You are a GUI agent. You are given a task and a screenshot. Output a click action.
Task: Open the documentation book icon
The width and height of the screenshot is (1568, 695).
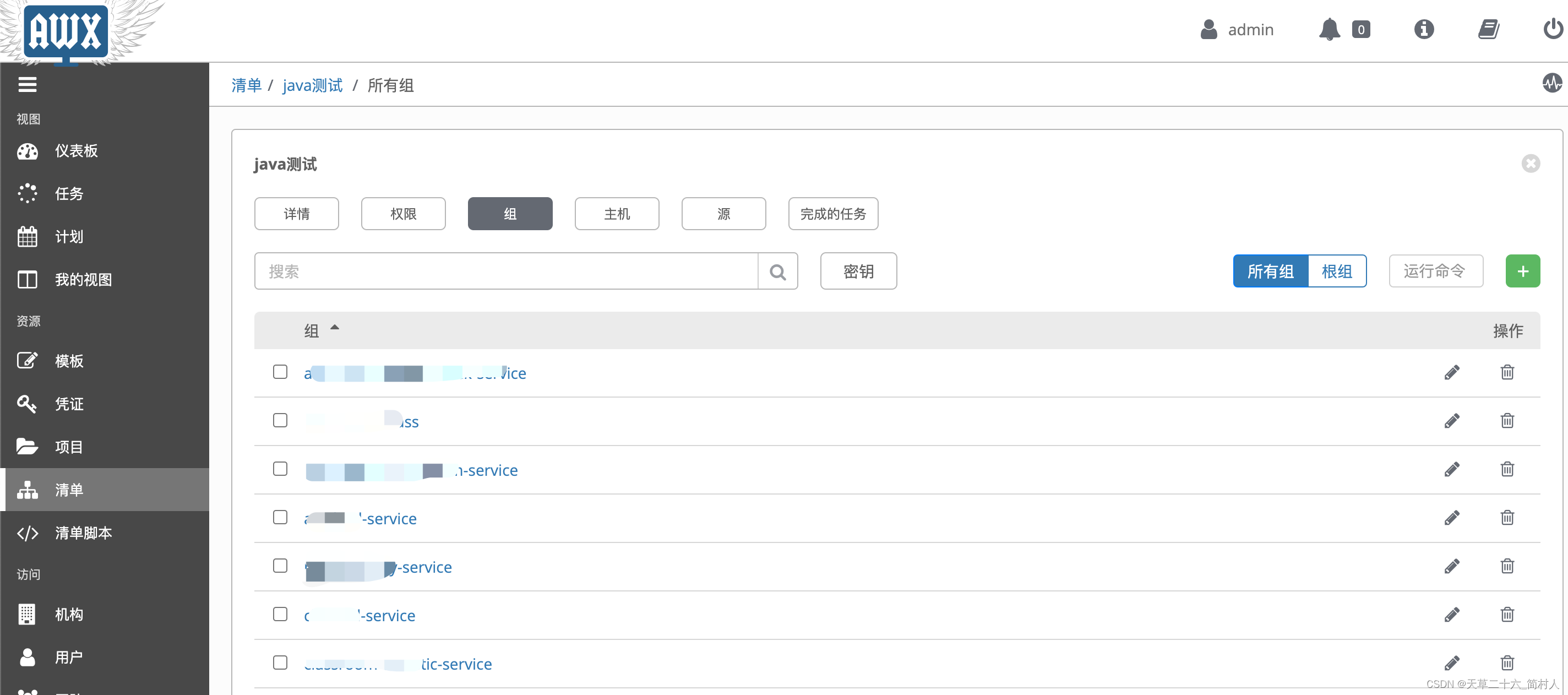(x=1488, y=29)
